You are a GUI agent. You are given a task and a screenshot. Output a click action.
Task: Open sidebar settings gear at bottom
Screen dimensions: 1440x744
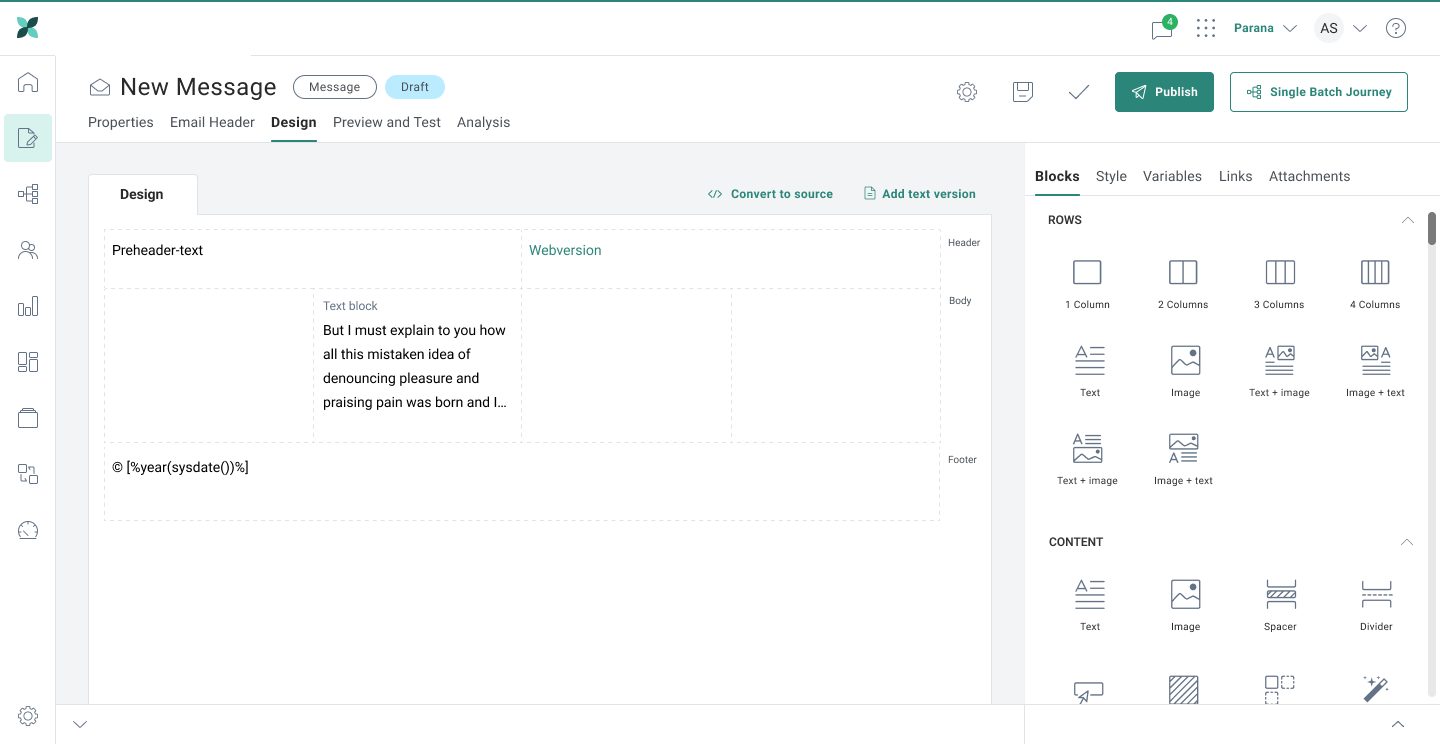tap(28, 716)
